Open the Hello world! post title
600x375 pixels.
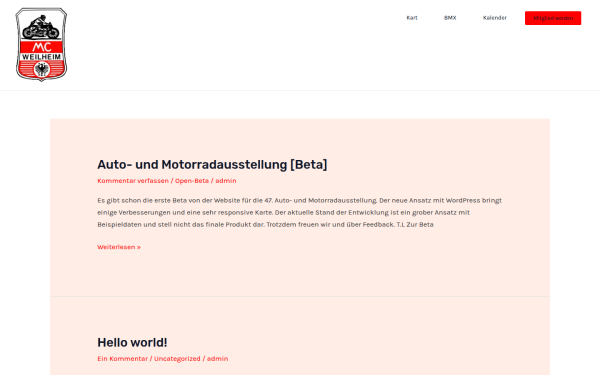pyautogui.click(x=132, y=342)
